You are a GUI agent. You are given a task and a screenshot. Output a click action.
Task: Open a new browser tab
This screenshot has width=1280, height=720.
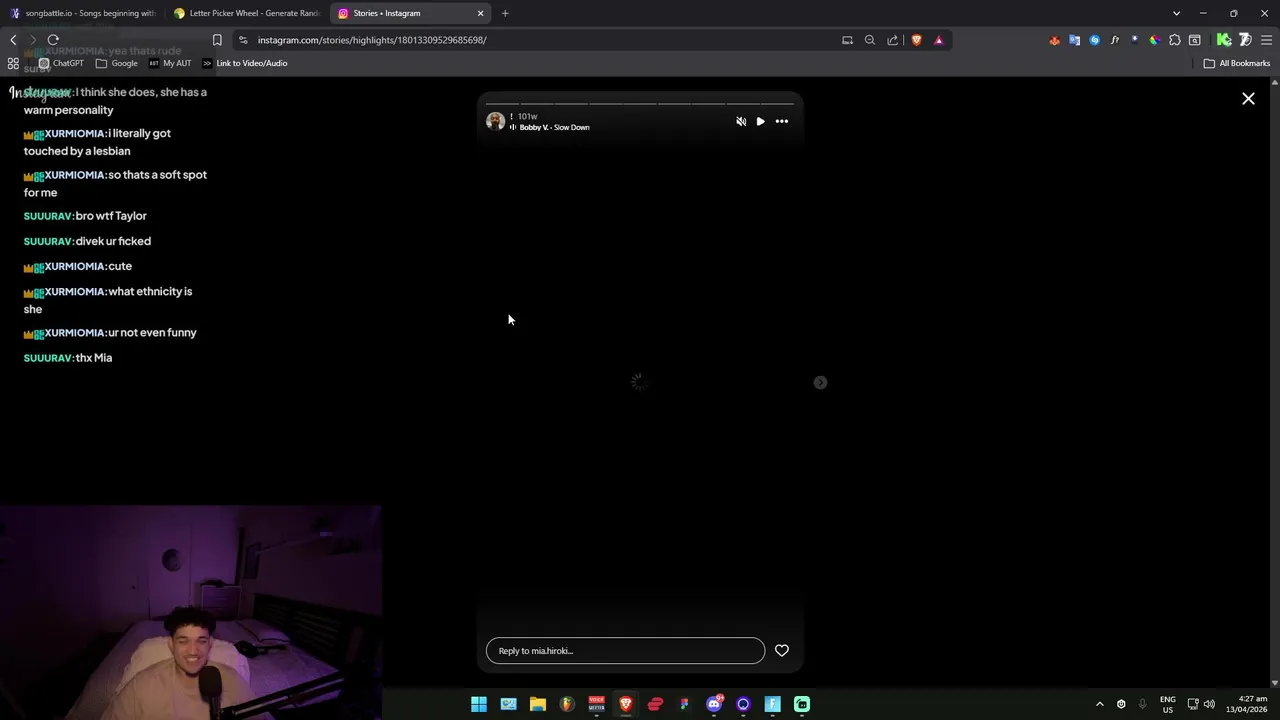click(505, 13)
